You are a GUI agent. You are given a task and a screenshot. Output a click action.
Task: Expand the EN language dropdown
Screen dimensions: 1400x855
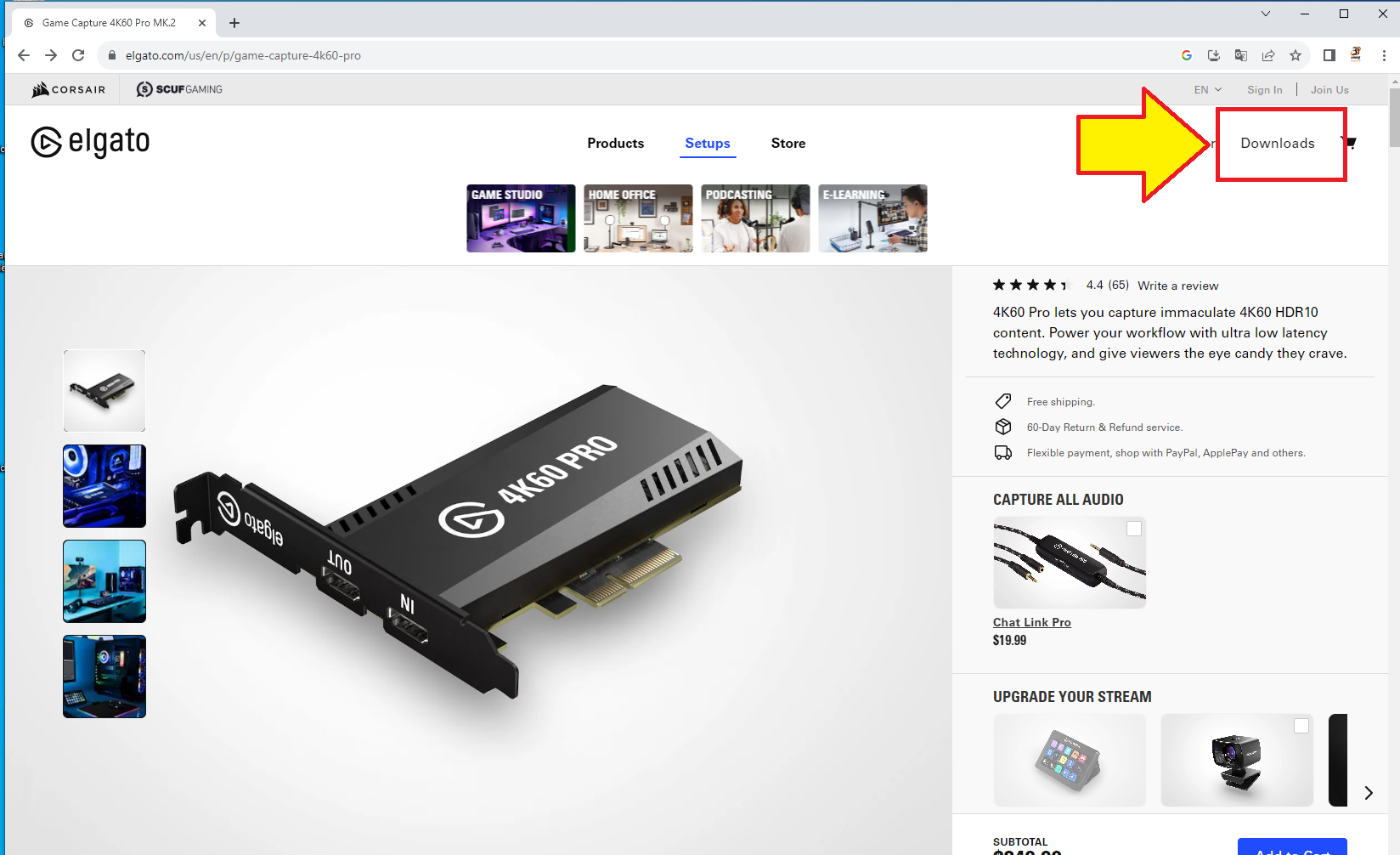click(x=1207, y=90)
